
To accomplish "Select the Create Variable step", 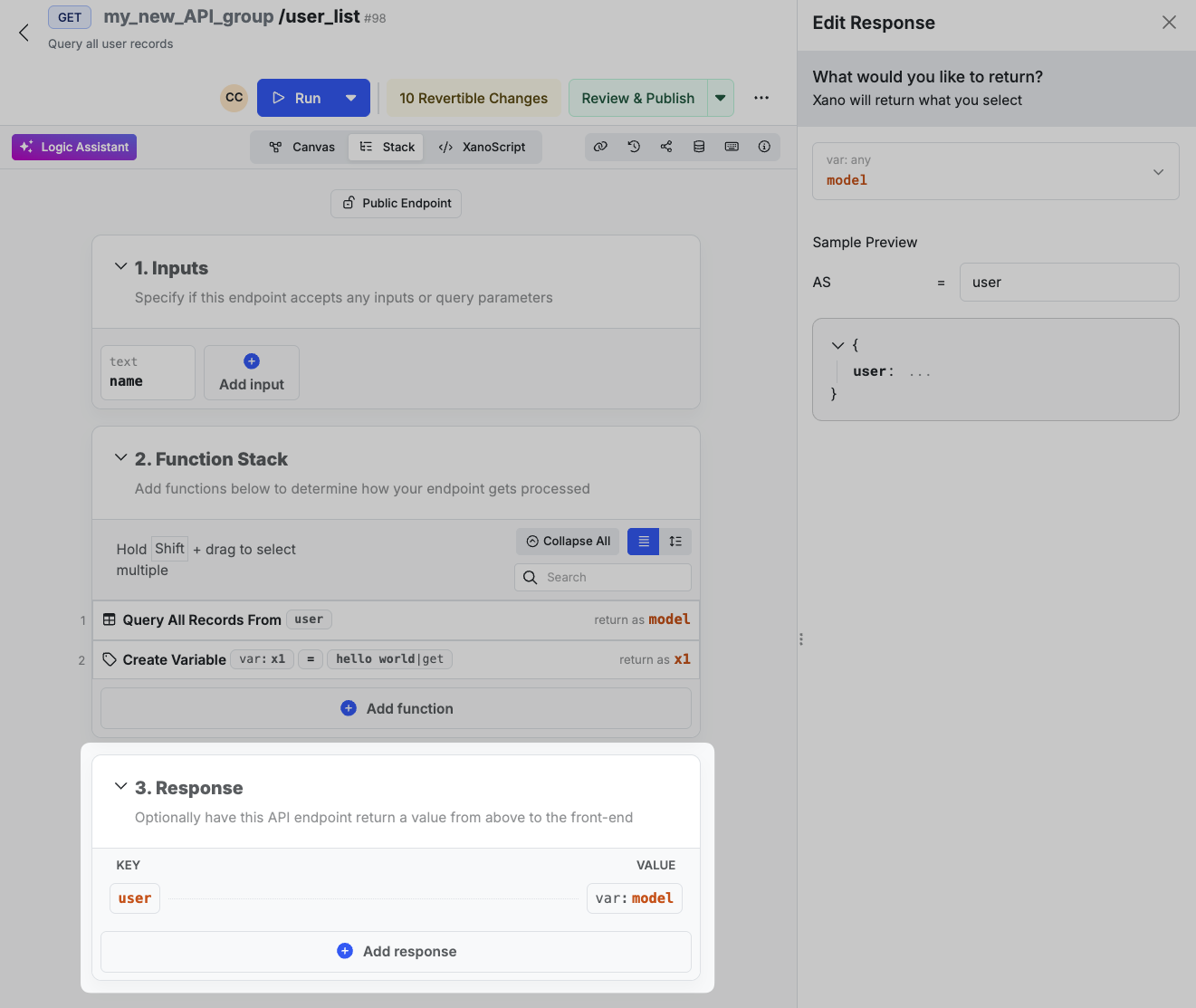I will (396, 659).
